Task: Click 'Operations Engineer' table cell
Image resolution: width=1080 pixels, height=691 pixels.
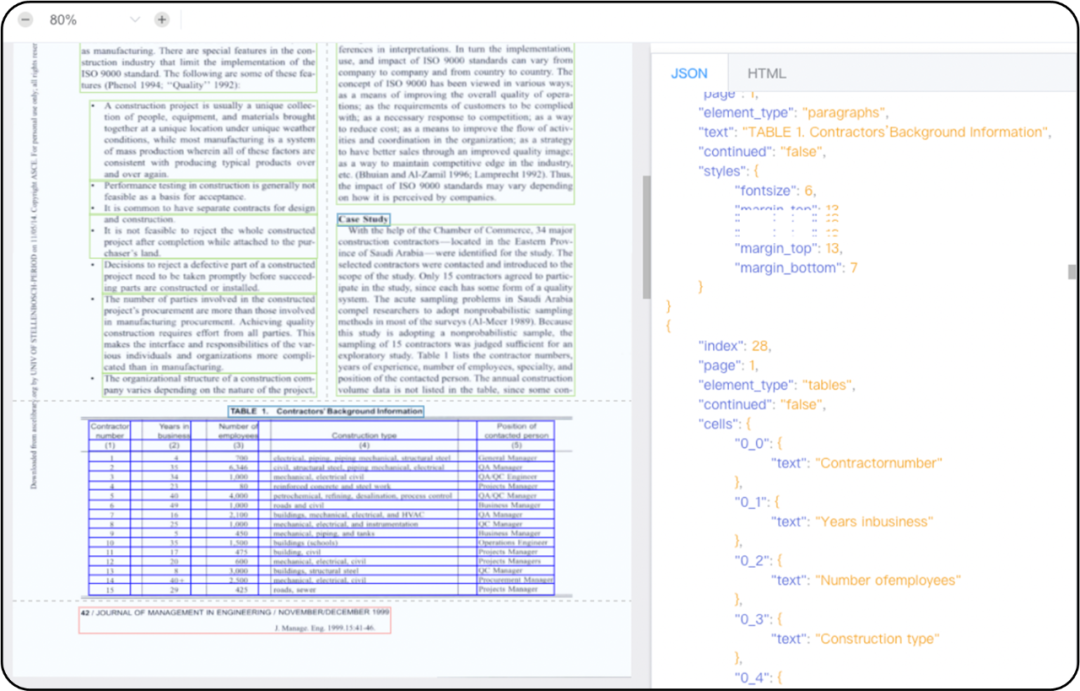Action: tap(516, 543)
